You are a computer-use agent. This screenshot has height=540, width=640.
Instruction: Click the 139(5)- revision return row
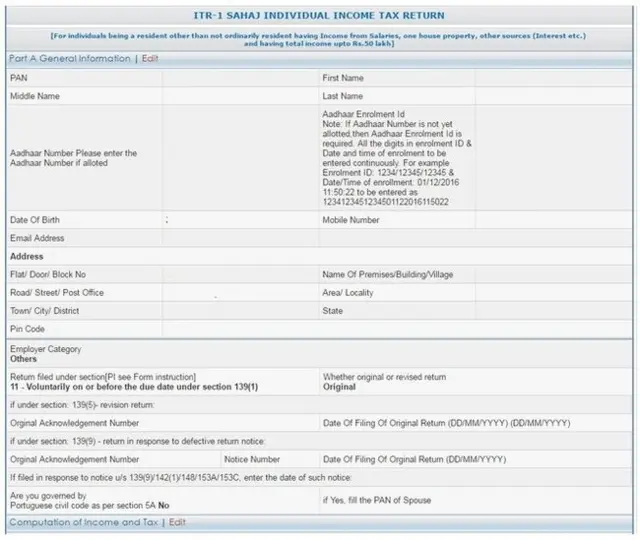319,405
